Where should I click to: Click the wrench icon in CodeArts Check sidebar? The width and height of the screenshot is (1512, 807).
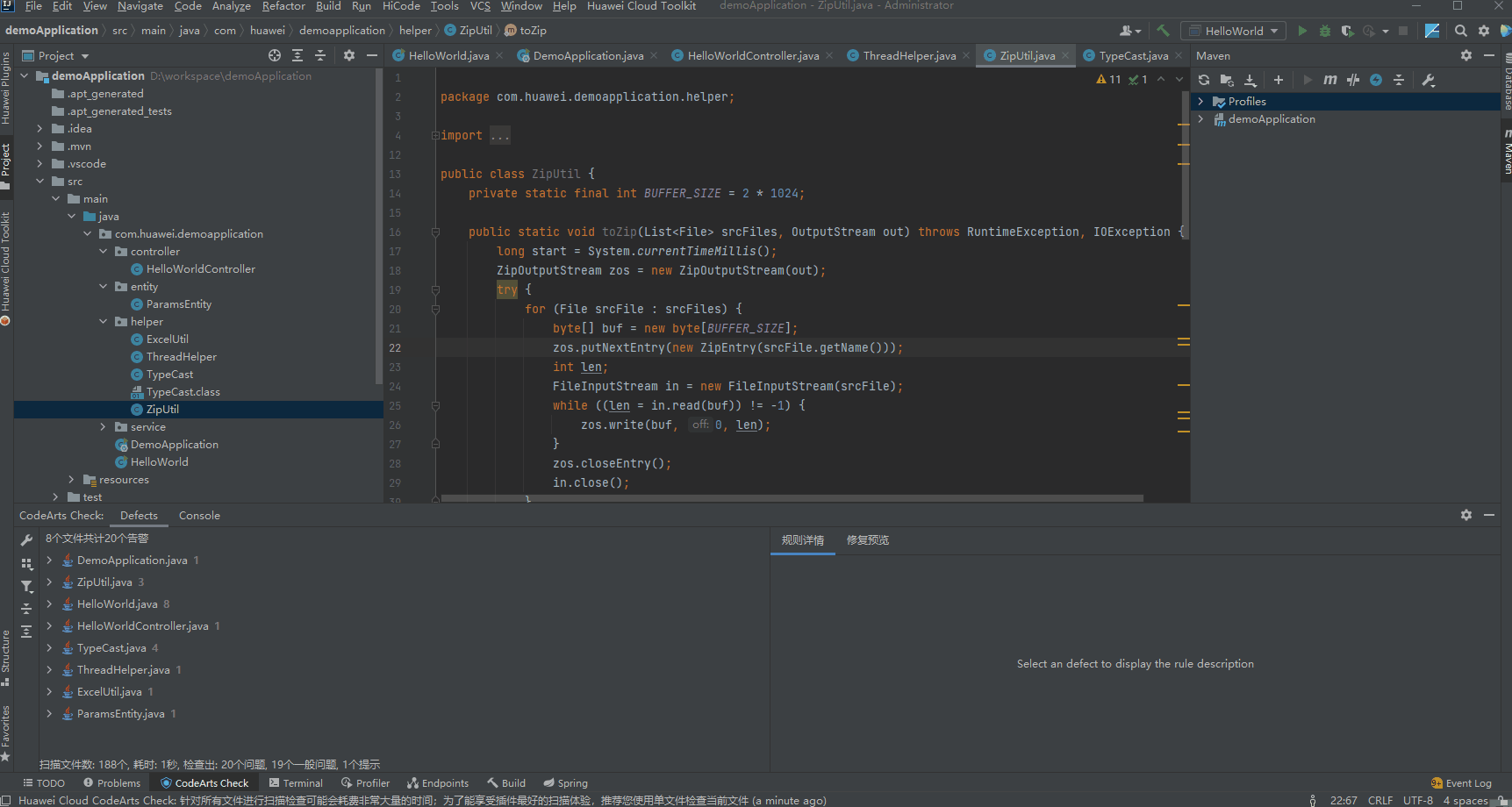[27, 540]
